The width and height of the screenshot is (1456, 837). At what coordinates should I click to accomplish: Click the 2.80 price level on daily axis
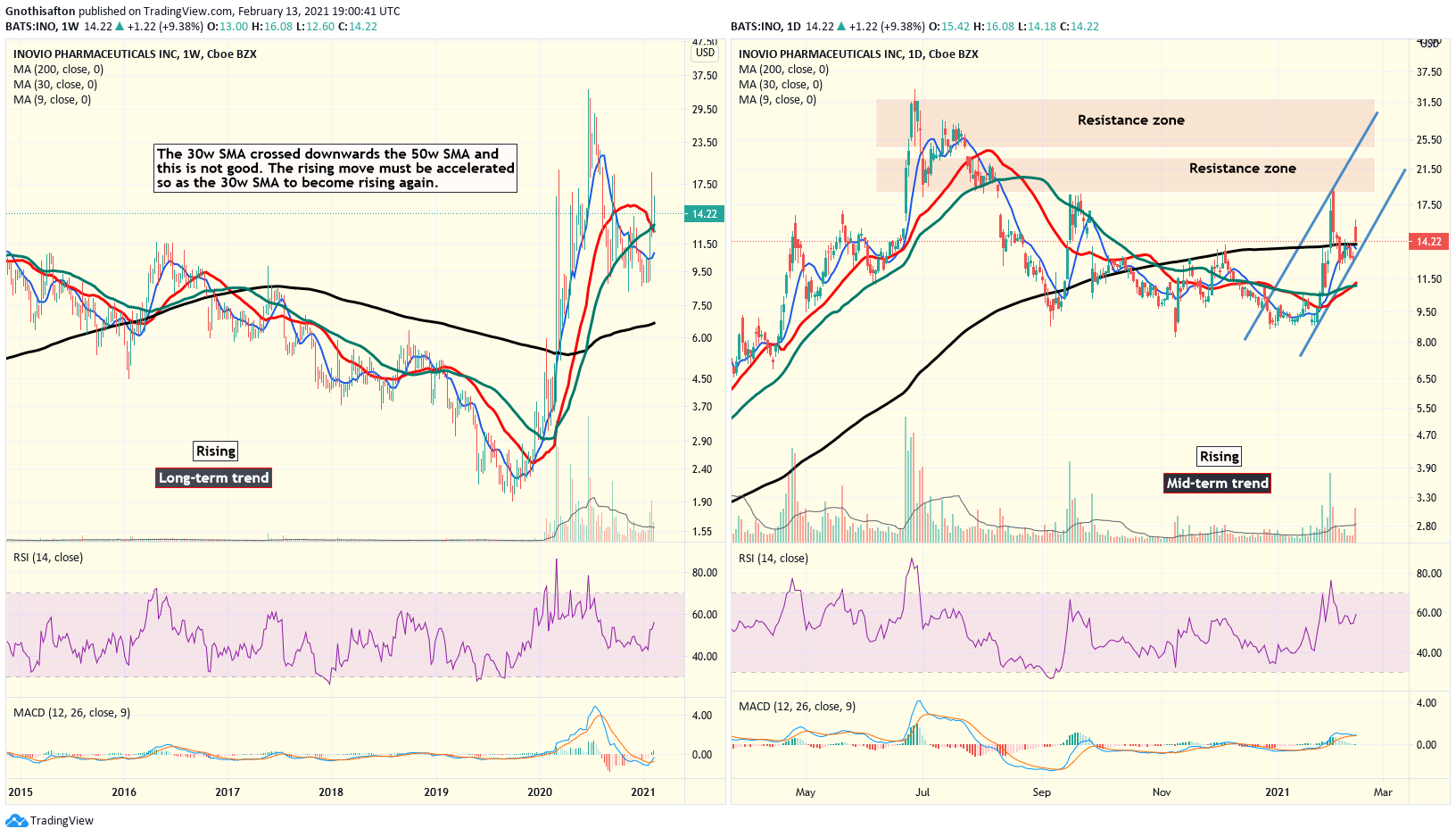[x=1427, y=526]
